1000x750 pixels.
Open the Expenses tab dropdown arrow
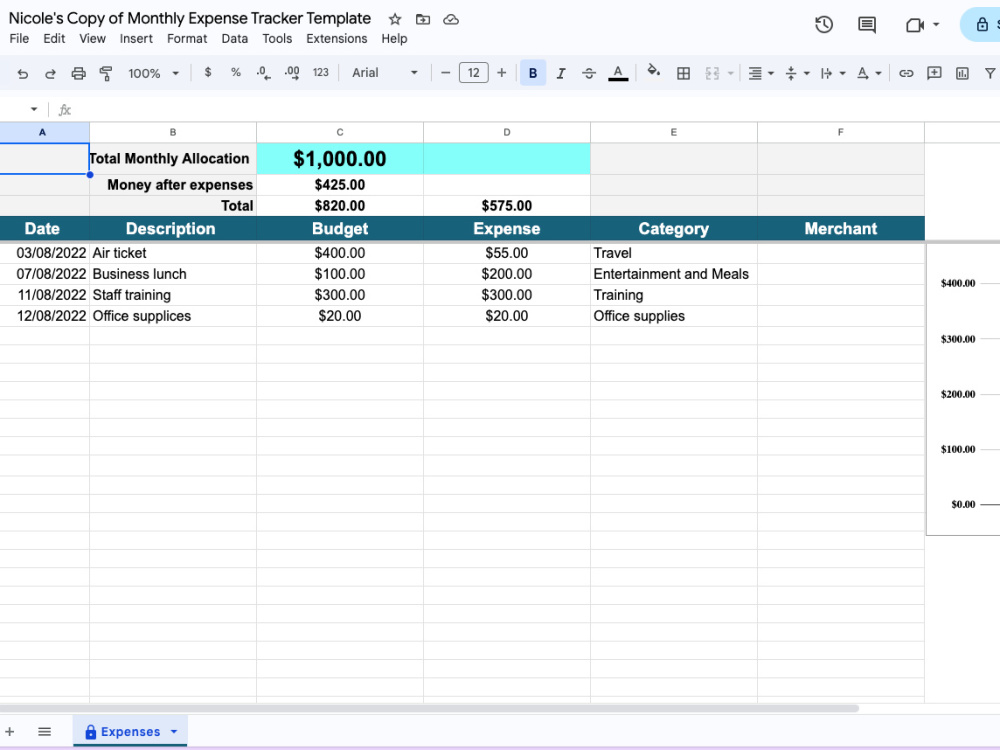[174, 732]
